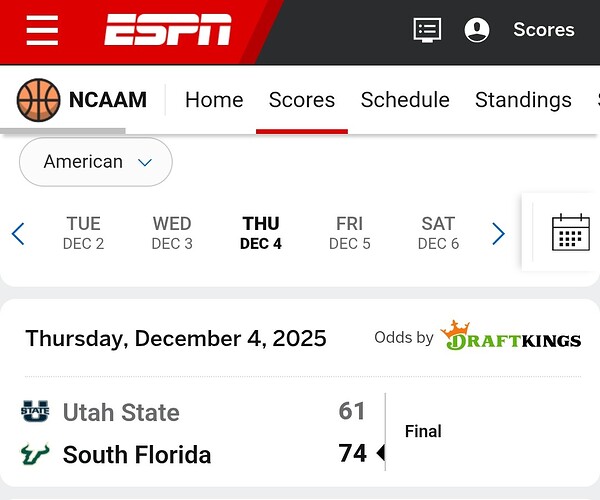This screenshot has height=500, width=600.
Task: Open the South Florida team link
Action: coord(137,455)
